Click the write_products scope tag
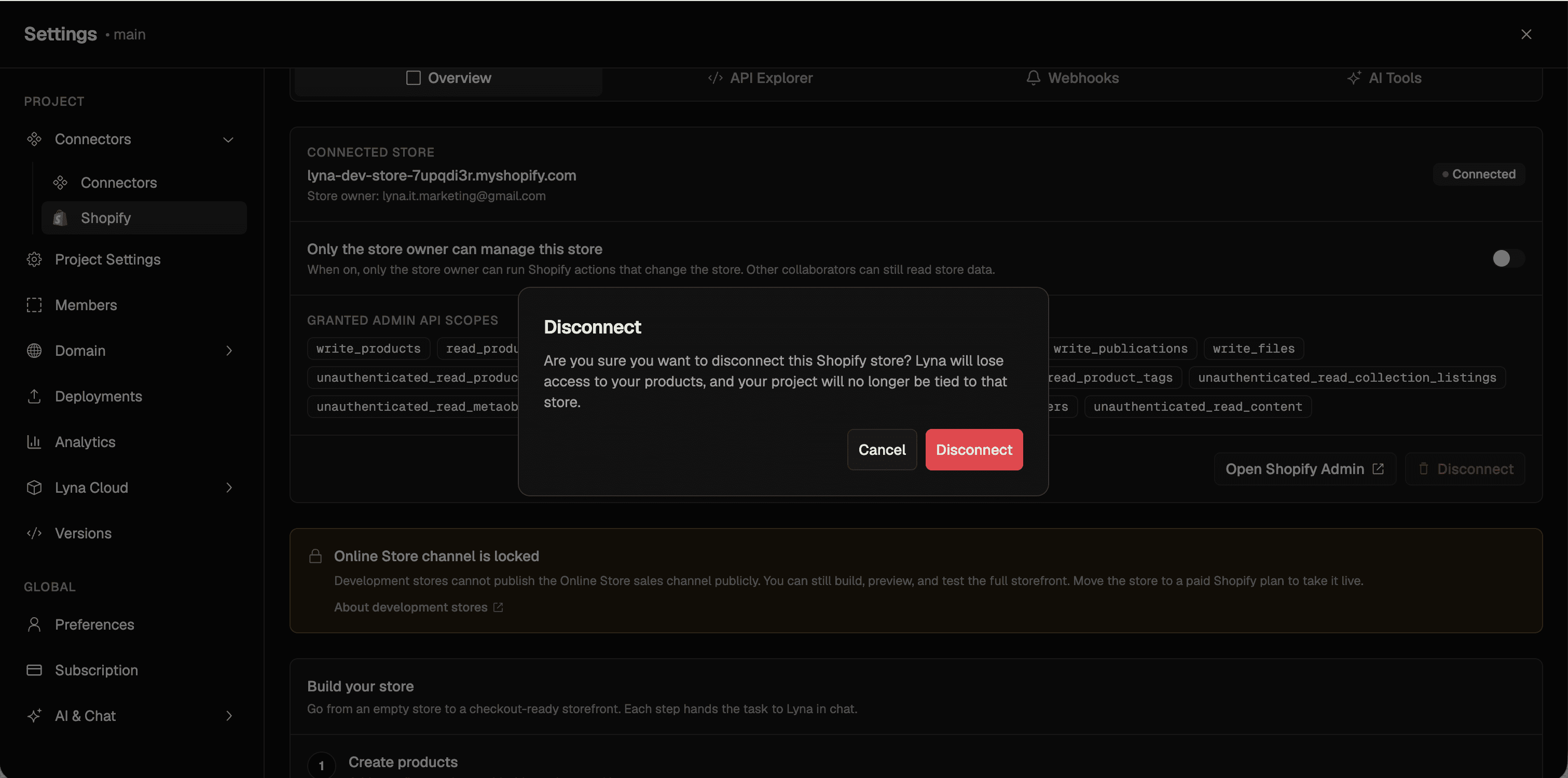This screenshot has height=778, width=1568. pyautogui.click(x=368, y=349)
